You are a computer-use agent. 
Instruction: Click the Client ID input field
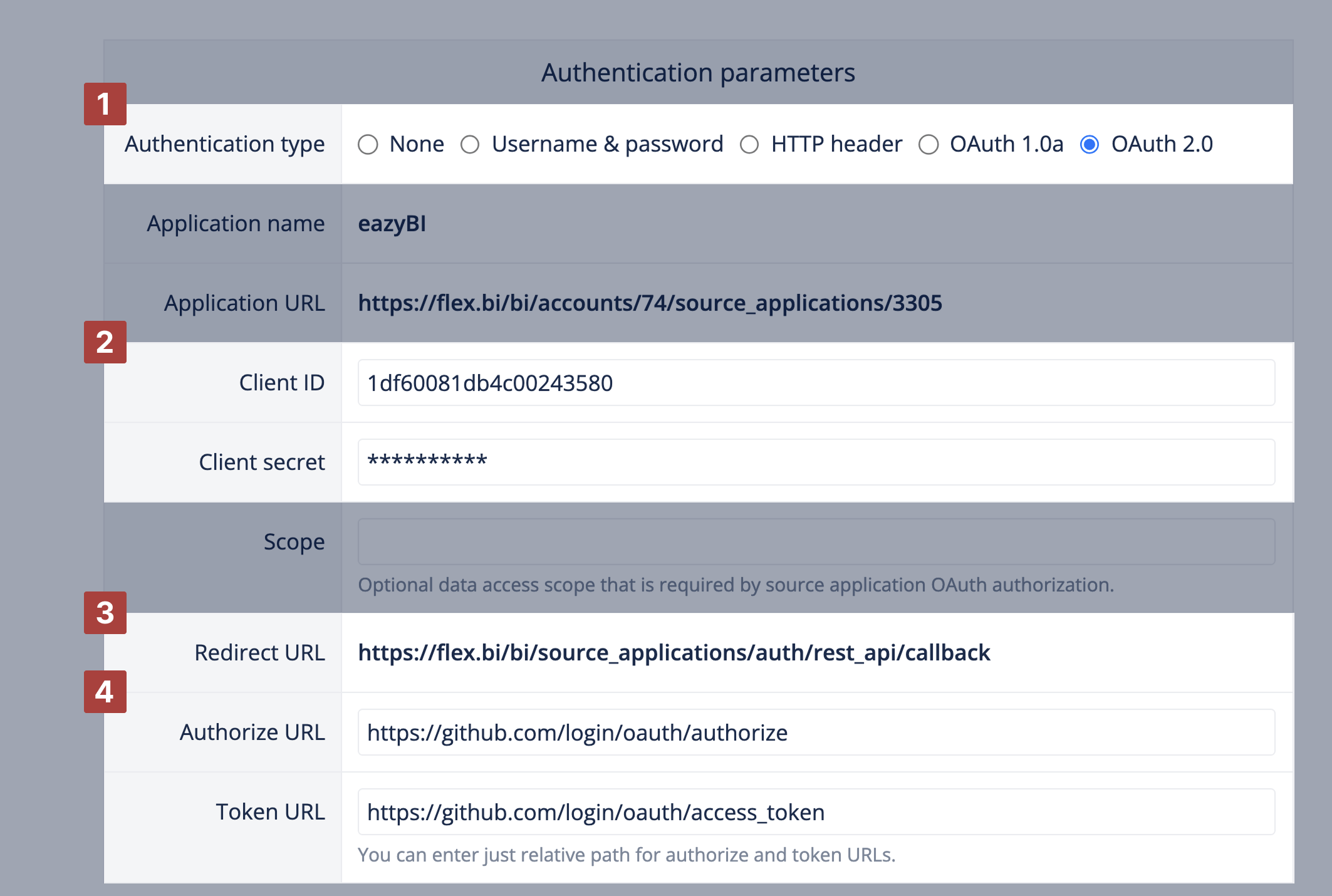814,382
